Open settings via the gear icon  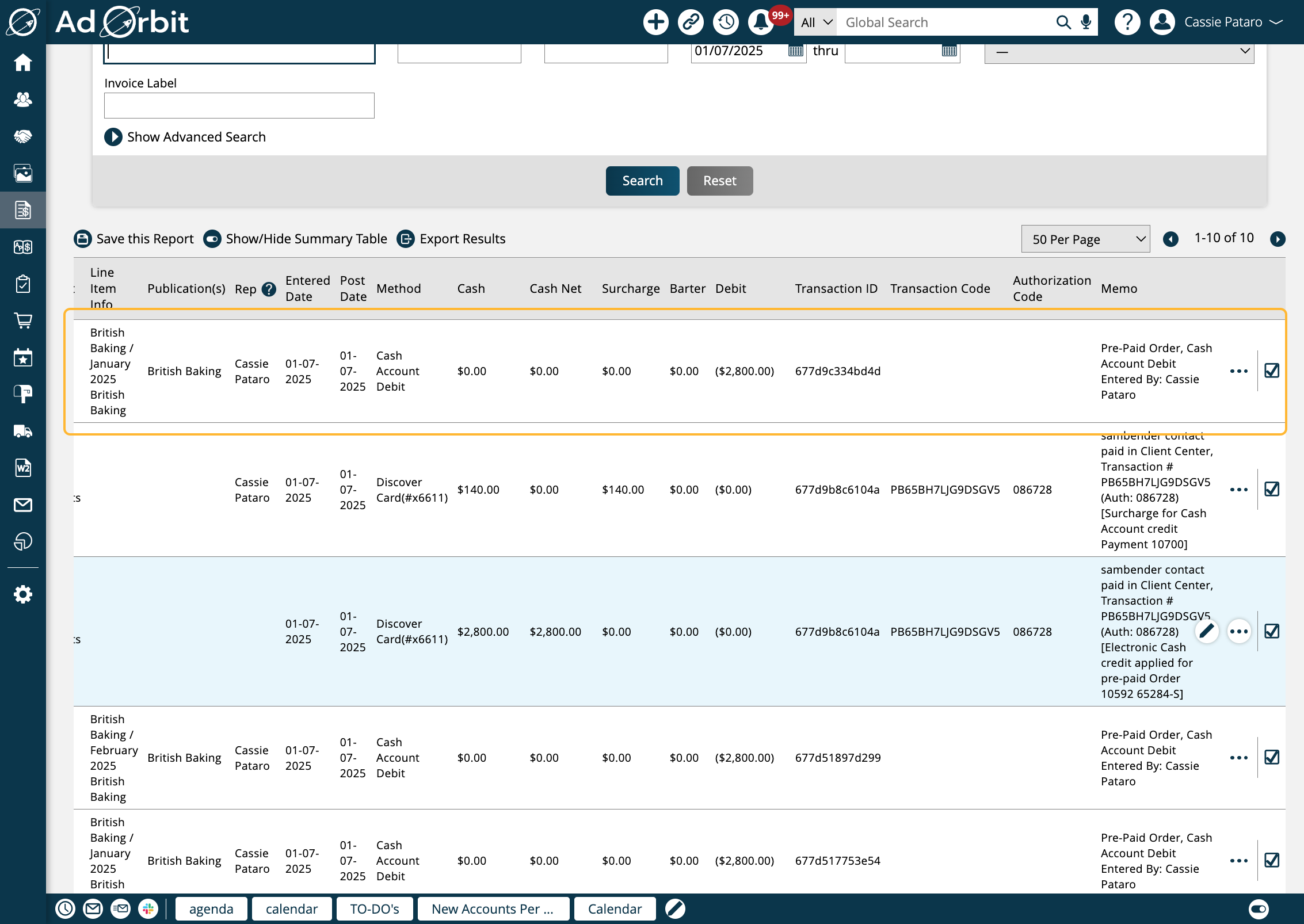click(23, 594)
